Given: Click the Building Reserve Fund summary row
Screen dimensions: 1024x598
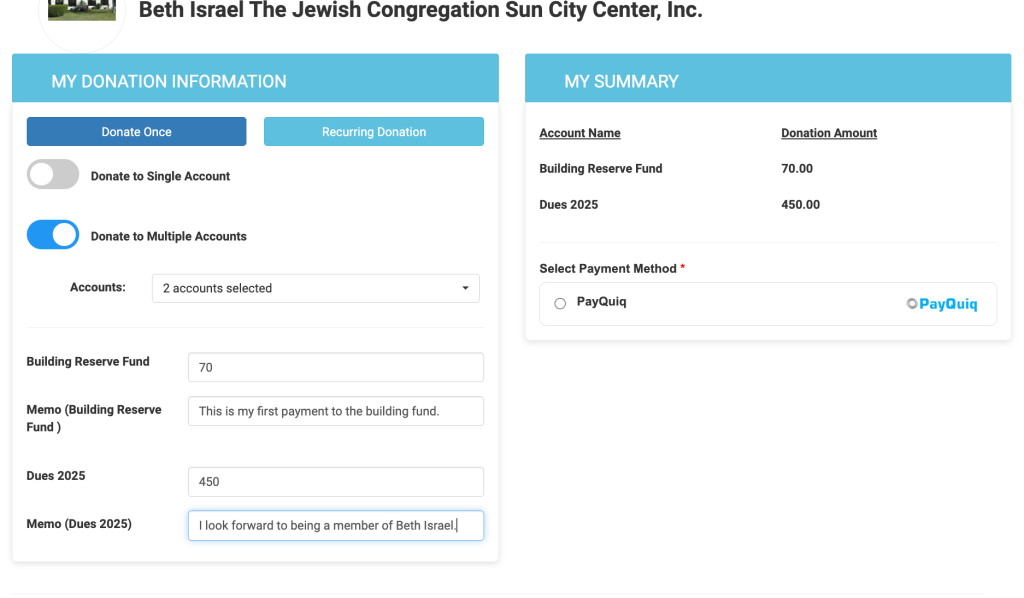Looking at the screenshot, I should (x=601, y=169).
